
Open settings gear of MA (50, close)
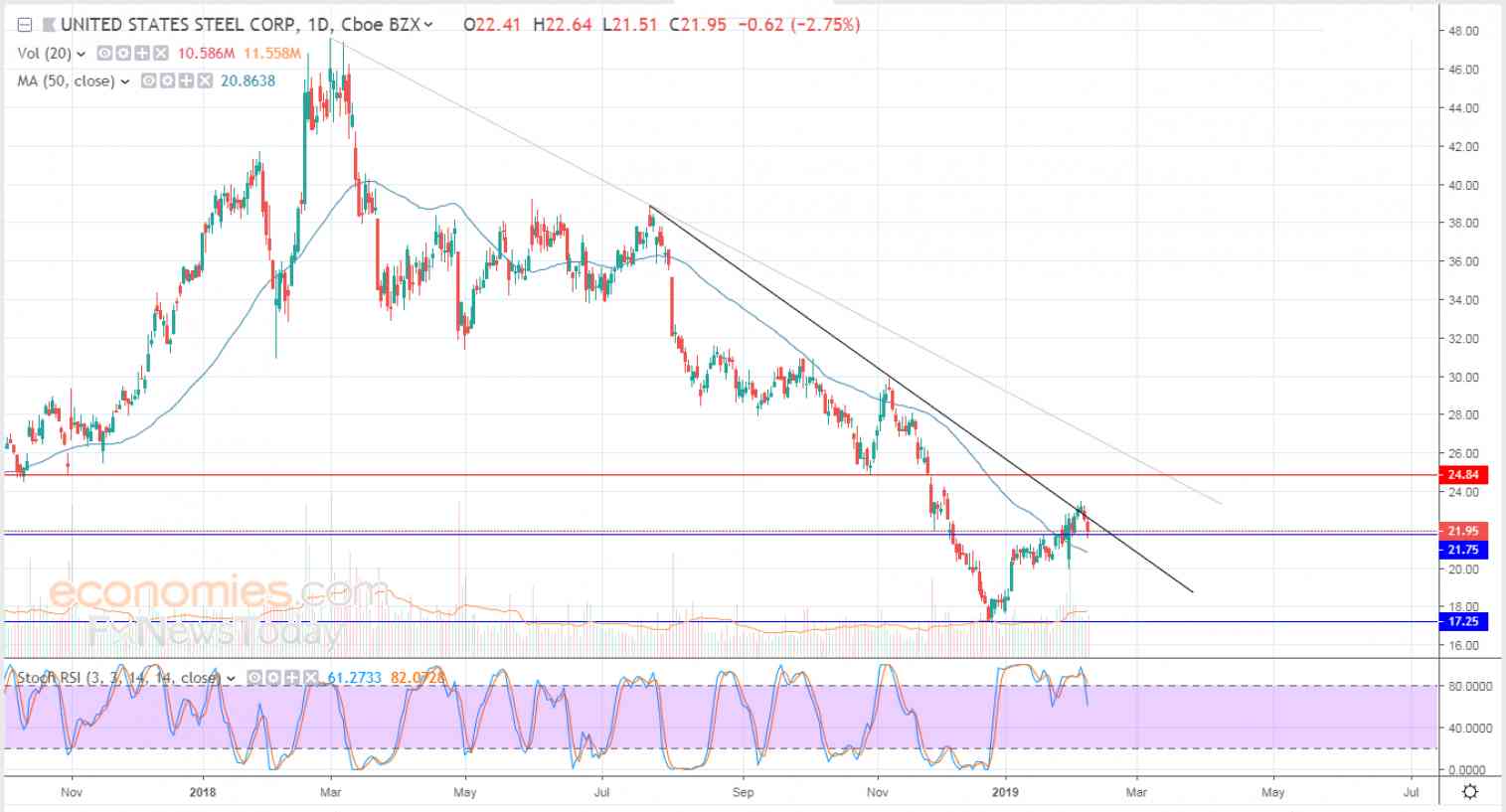click(x=166, y=81)
